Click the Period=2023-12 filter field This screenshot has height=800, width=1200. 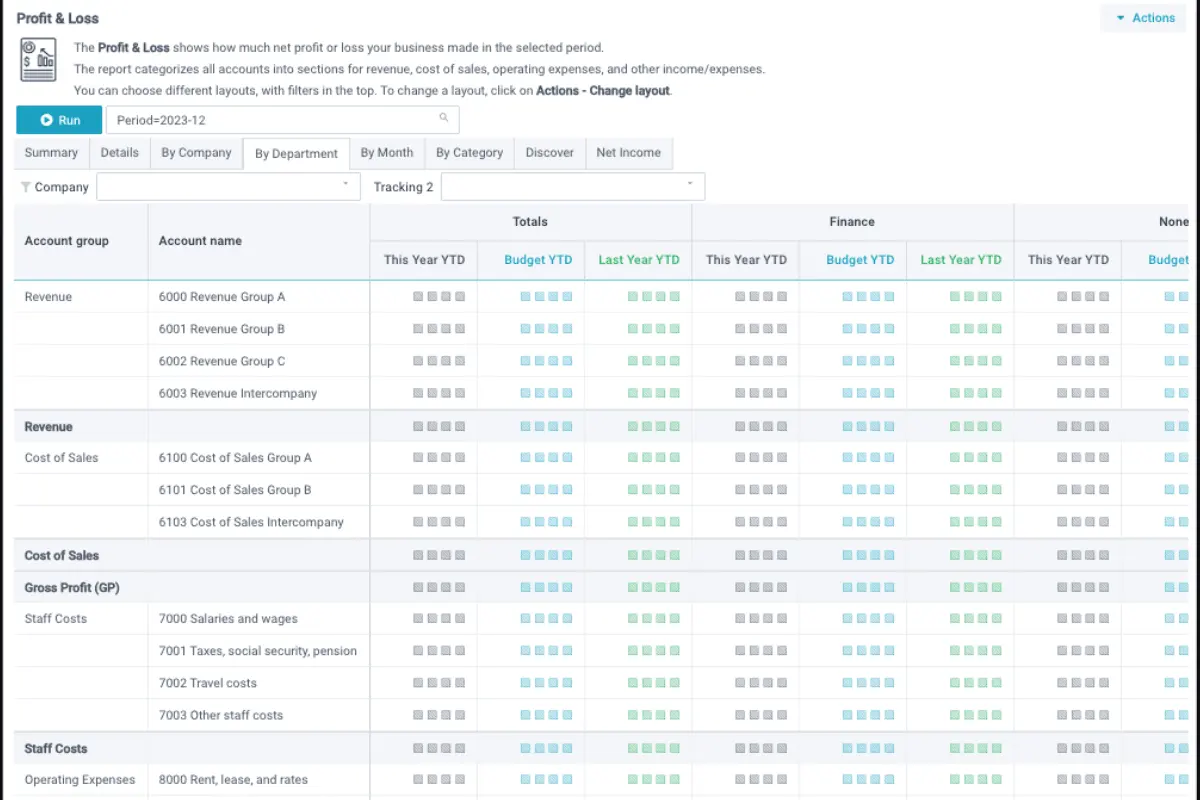[282, 120]
